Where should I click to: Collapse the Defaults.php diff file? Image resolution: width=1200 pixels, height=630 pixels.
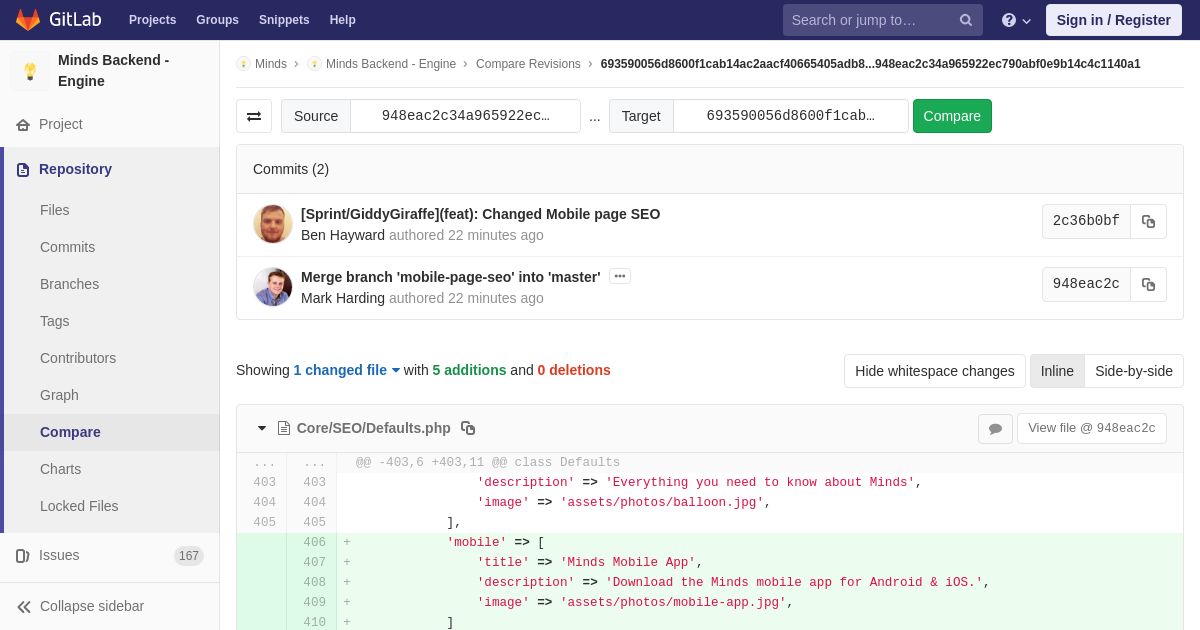click(262, 428)
